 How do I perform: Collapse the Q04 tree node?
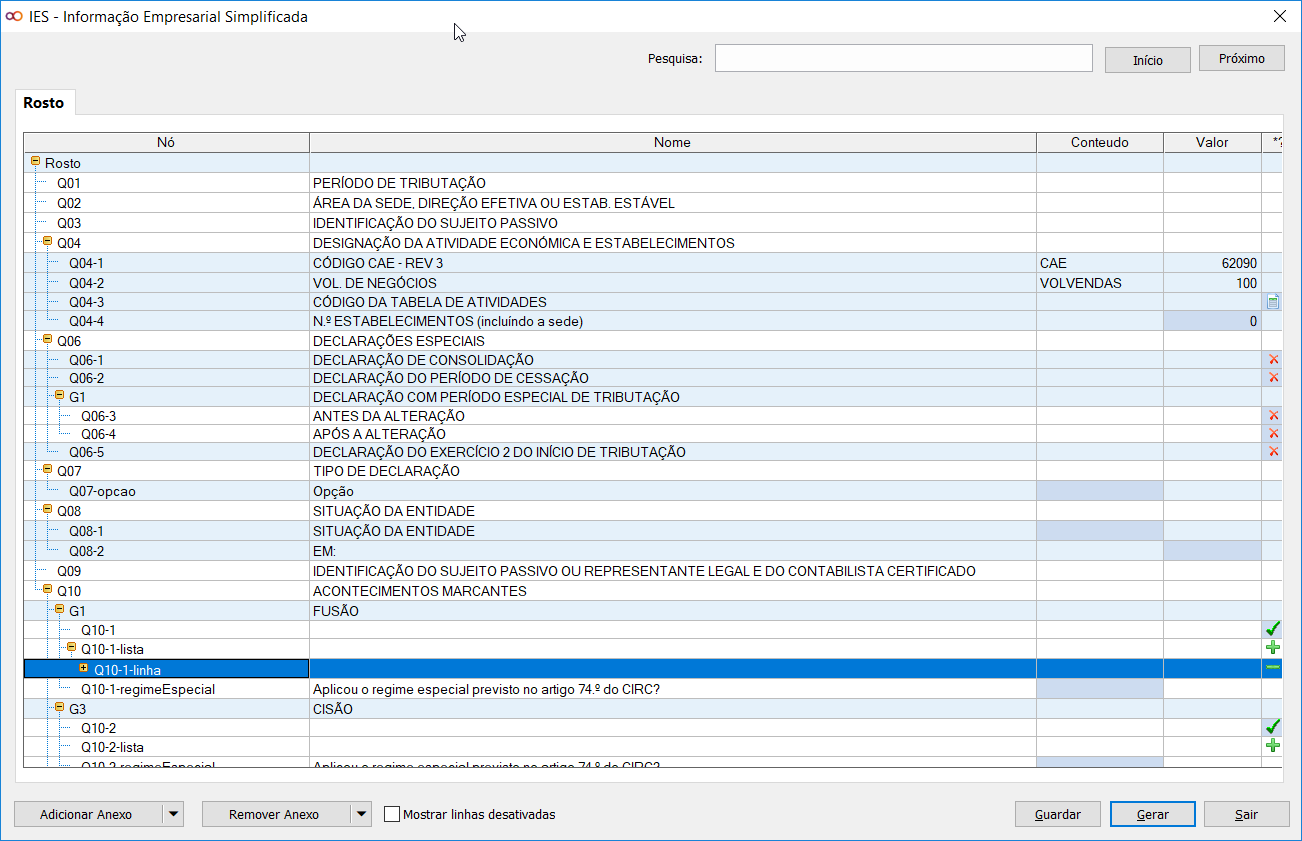pos(47,242)
